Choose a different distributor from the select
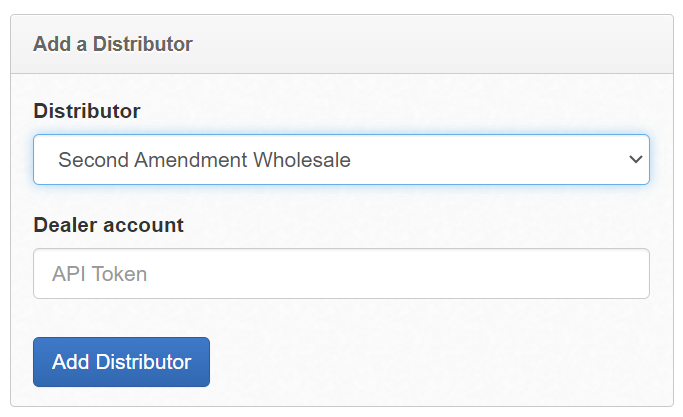Viewport: 683px width, 417px height. coord(341,159)
